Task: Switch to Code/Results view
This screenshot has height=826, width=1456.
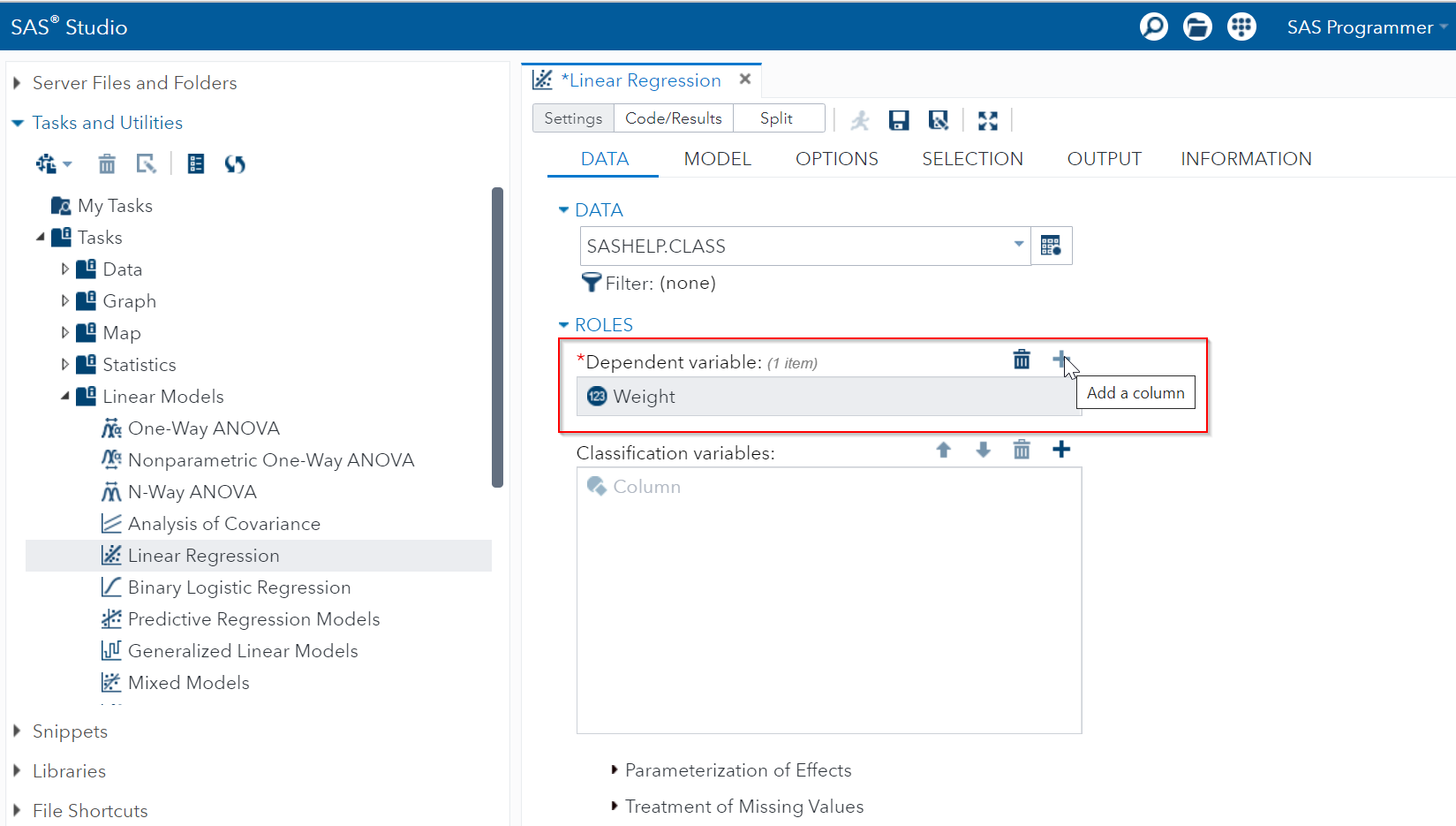Action: coord(673,118)
